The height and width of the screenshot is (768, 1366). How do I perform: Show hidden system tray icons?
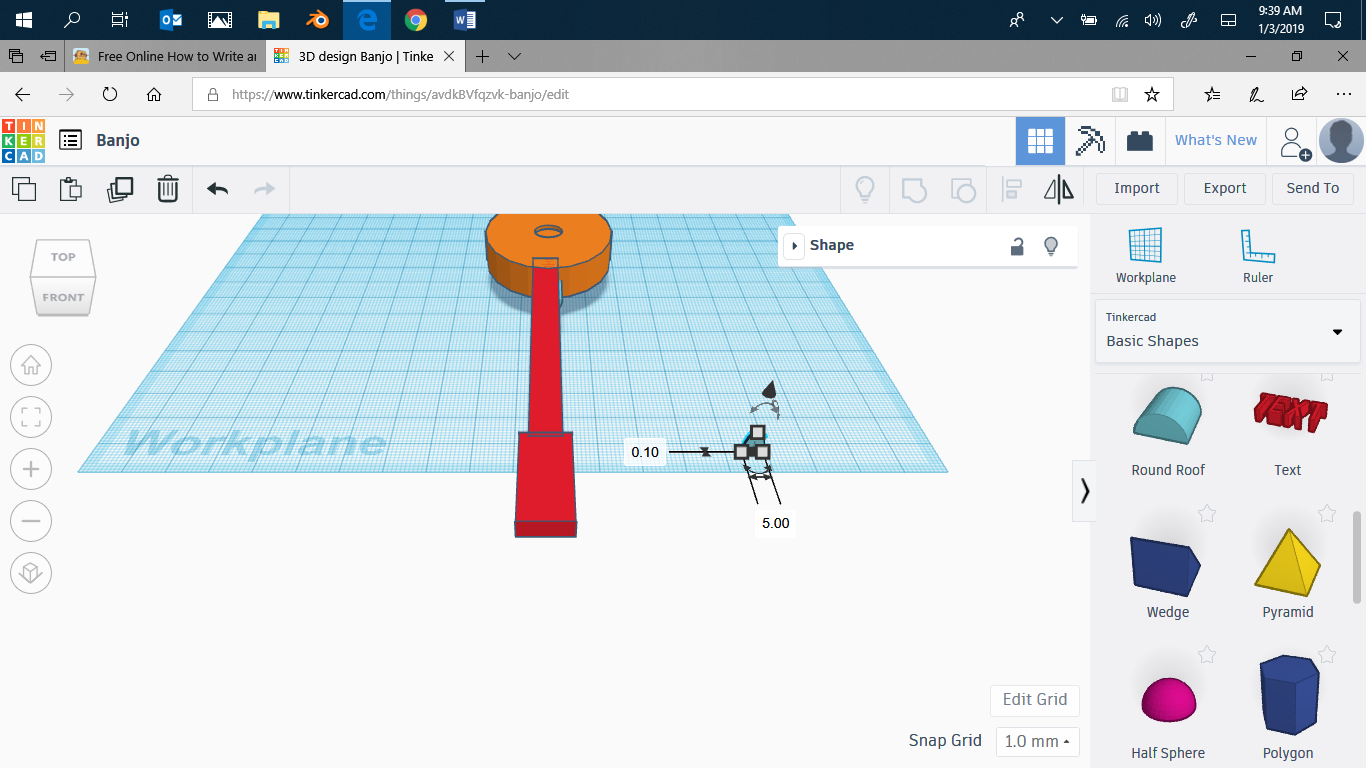(1057, 20)
